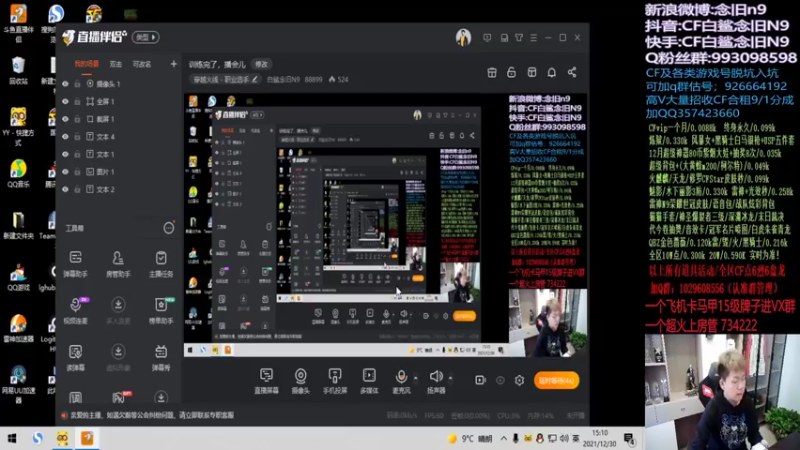Hide the 截屏 1 source
The height and width of the screenshot is (450, 800).
click(65, 119)
